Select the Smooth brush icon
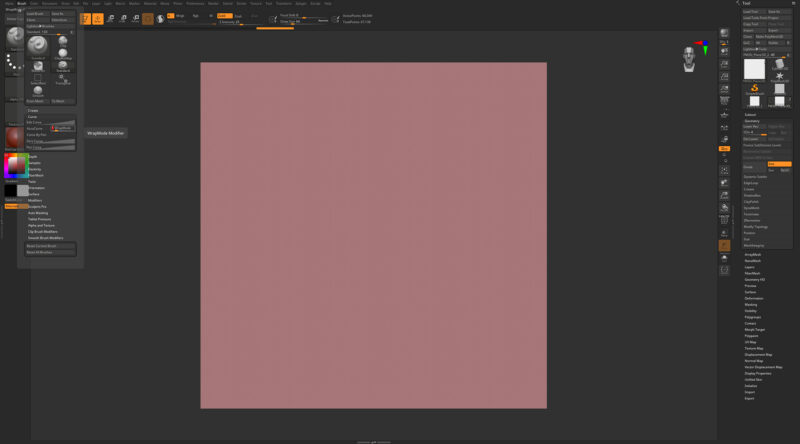Screen dimensions: 800x444 click(x=38, y=91)
